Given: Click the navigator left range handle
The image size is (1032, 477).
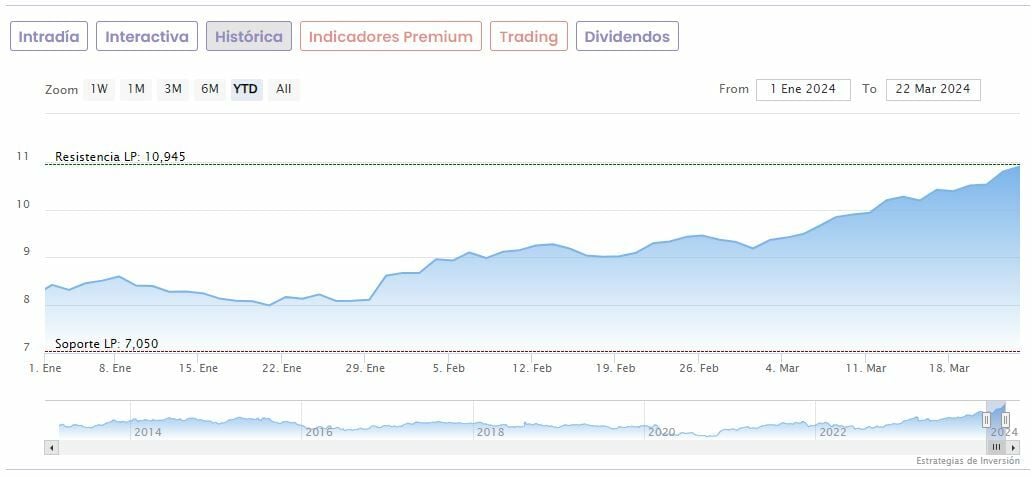Looking at the screenshot, I should tap(986, 420).
